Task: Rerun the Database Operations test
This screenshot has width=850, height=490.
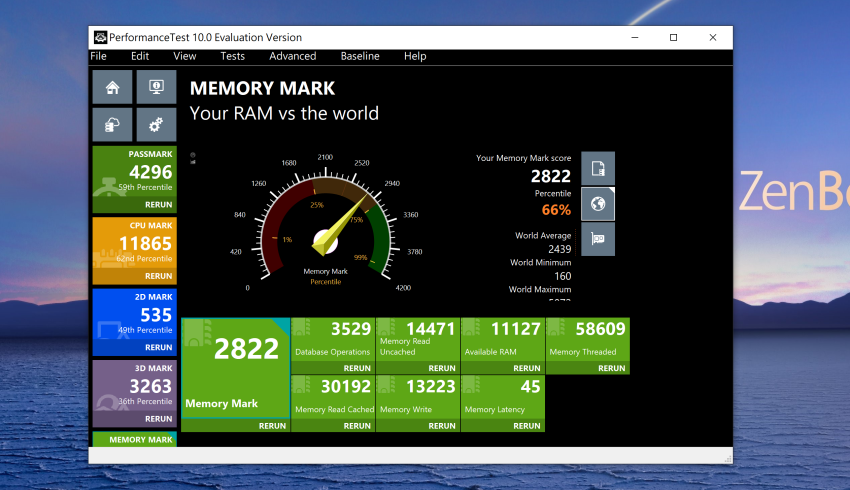Action: (x=357, y=368)
